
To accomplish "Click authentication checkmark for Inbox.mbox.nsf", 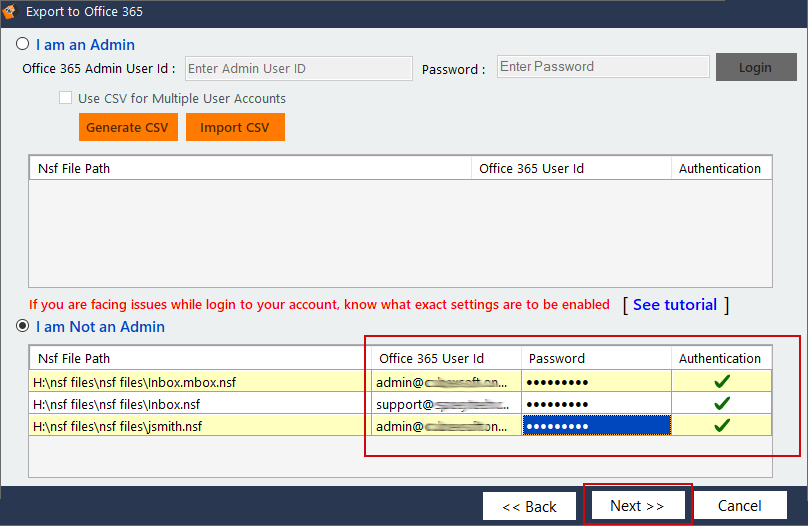I will point(722,381).
